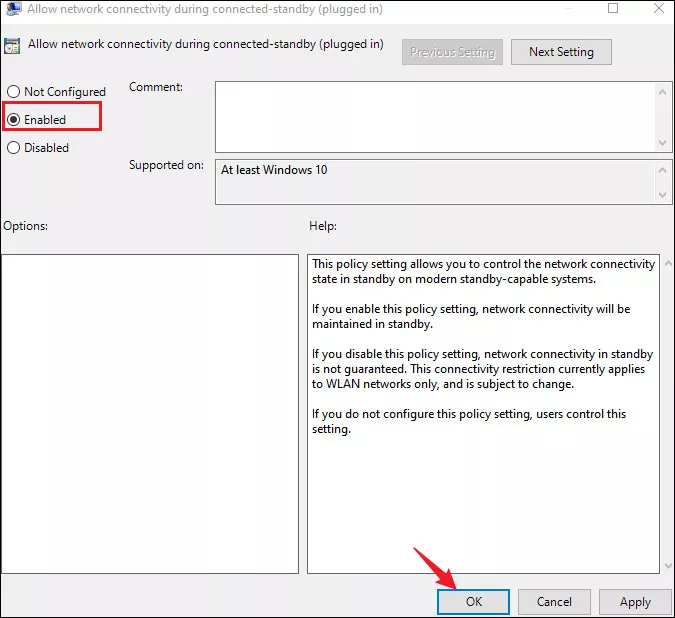Click the 'Options:' label
This screenshot has height=618, width=675.
pyautogui.click(x=25, y=226)
